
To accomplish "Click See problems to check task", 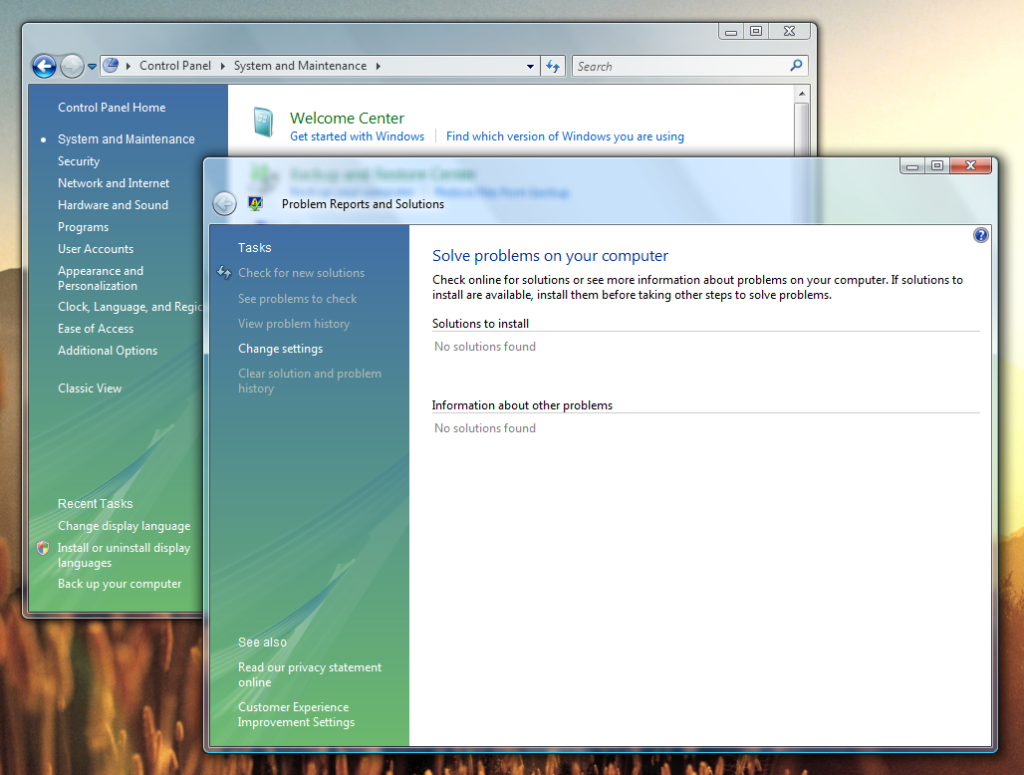I will [297, 299].
